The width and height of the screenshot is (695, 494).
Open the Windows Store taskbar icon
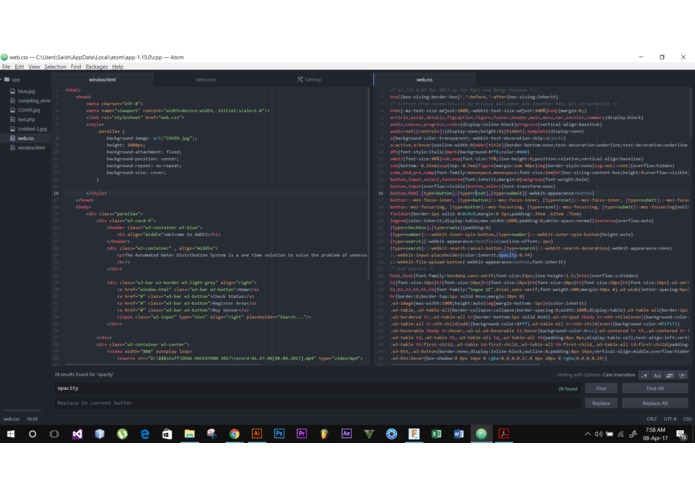pyautogui.click(x=167, y=434)
